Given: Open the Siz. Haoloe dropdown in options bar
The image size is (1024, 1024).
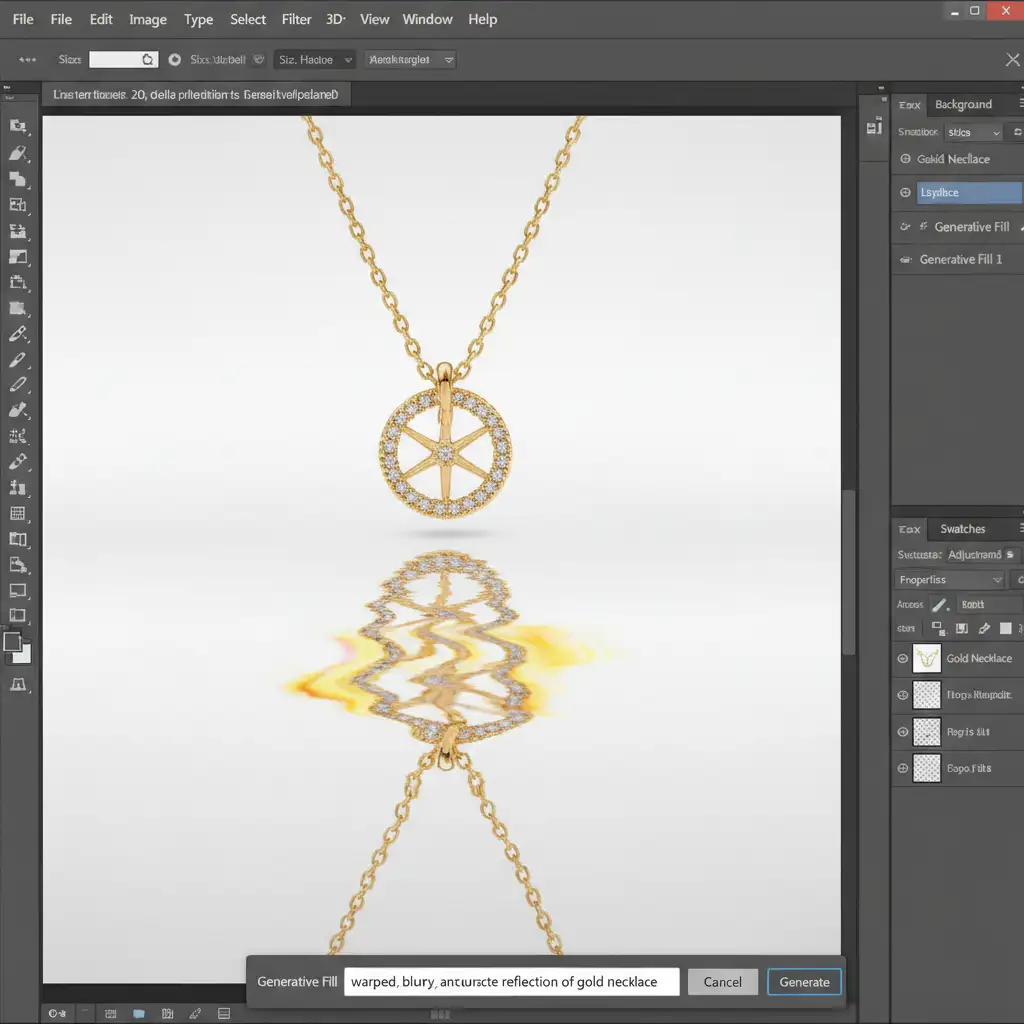Looking at the screenshot, I should (x=315, y=60).
